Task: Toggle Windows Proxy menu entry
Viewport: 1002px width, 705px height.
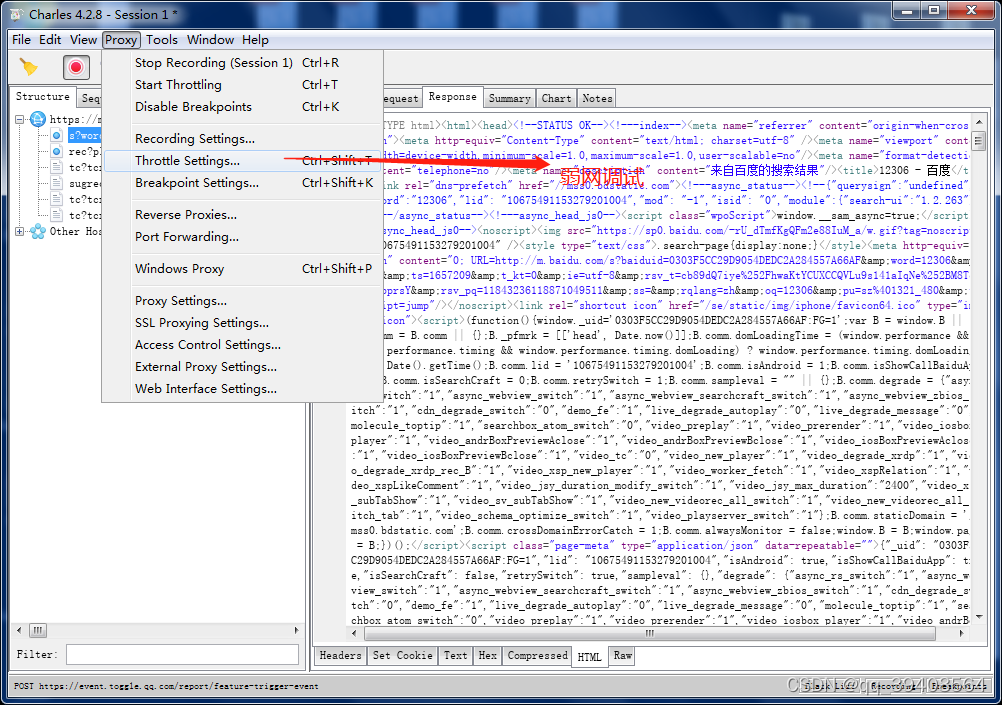Action: 242,268
